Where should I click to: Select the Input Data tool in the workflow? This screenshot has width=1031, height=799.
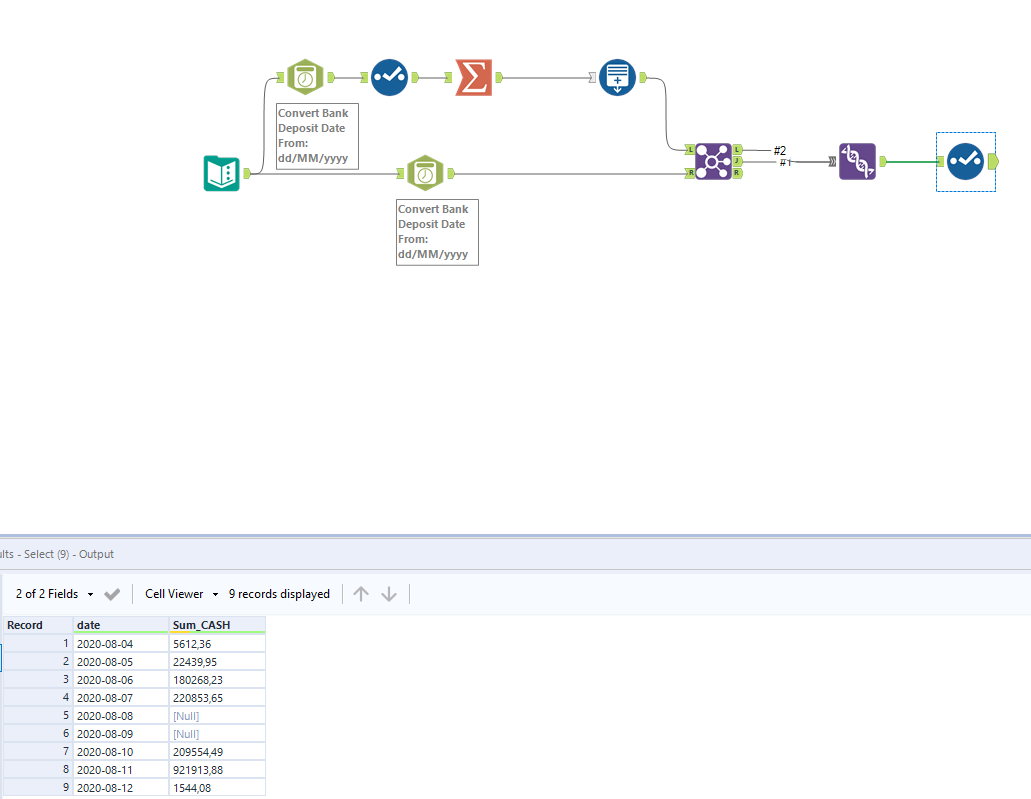221,173
